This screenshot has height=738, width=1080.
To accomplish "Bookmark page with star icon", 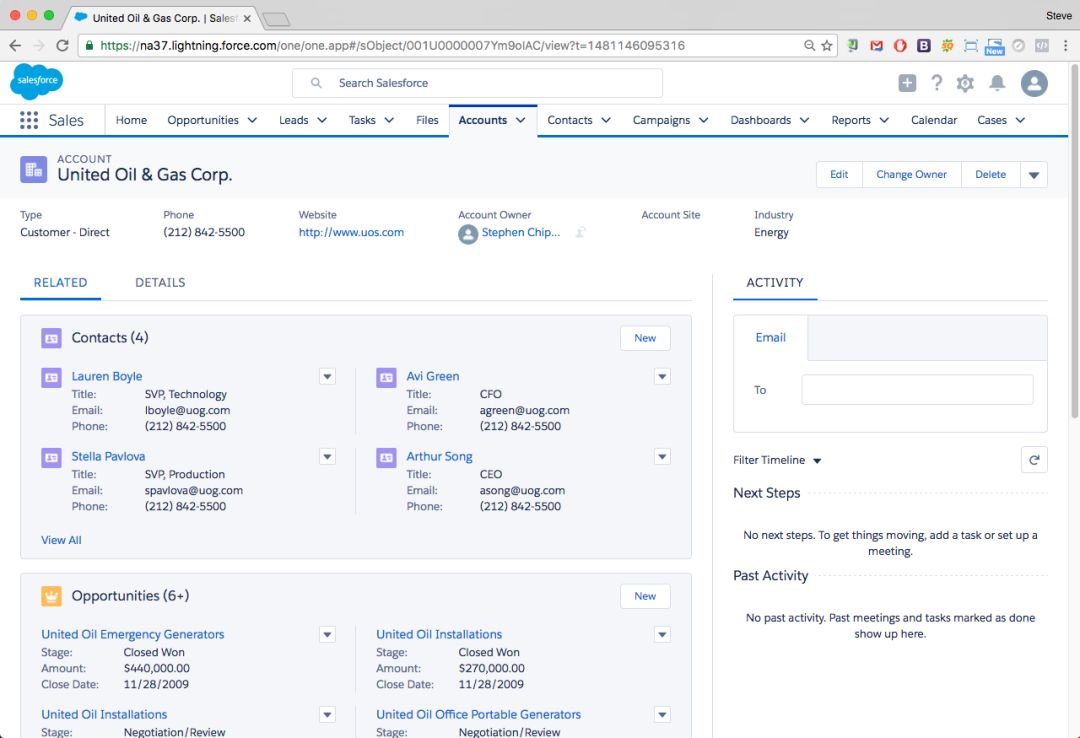I will 827,46.
